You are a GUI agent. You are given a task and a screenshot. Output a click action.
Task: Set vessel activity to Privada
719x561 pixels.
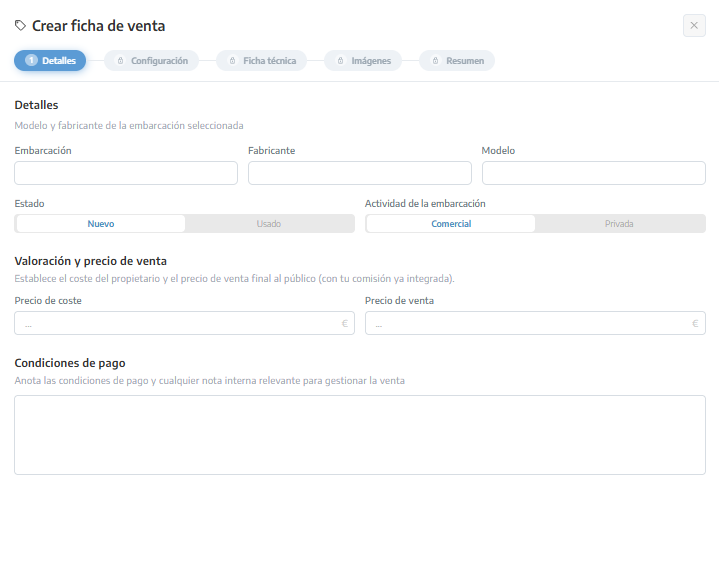click(619, 224)
